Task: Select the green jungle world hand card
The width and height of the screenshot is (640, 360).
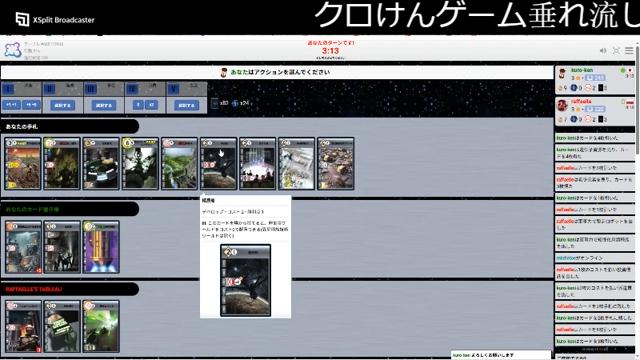Action: pos(179,164)
